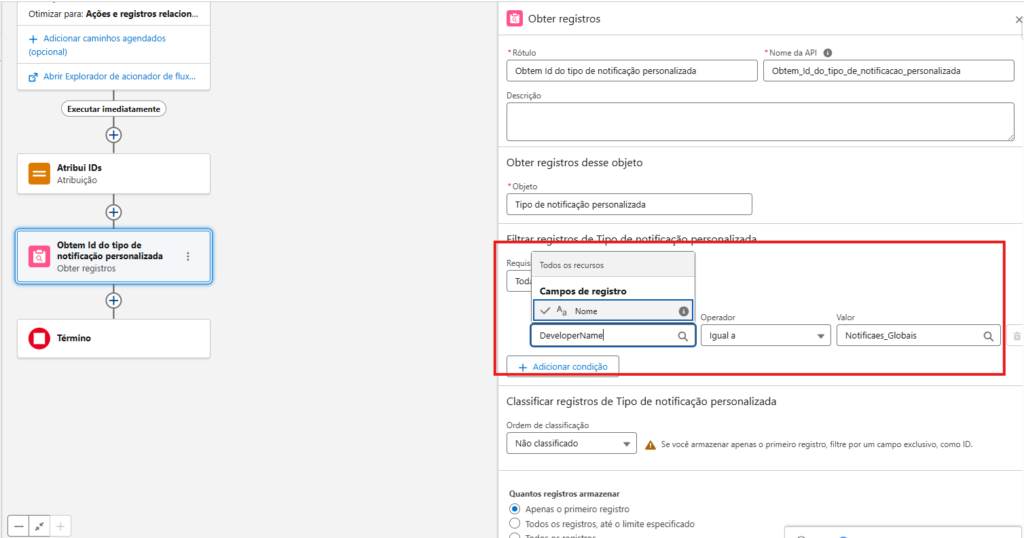The image size is (1024, 538).
Task: Select Todos os registros, até o limite especificado
Action: click(515, 523)
